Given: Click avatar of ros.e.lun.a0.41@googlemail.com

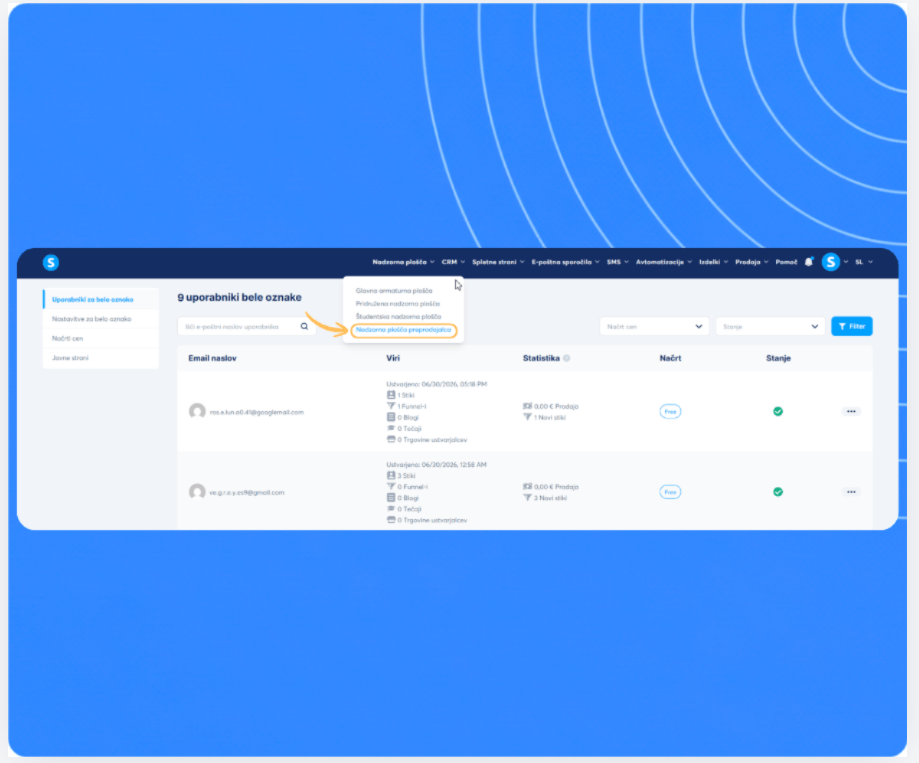Looking at the screenshot, I should click(197, 411).
